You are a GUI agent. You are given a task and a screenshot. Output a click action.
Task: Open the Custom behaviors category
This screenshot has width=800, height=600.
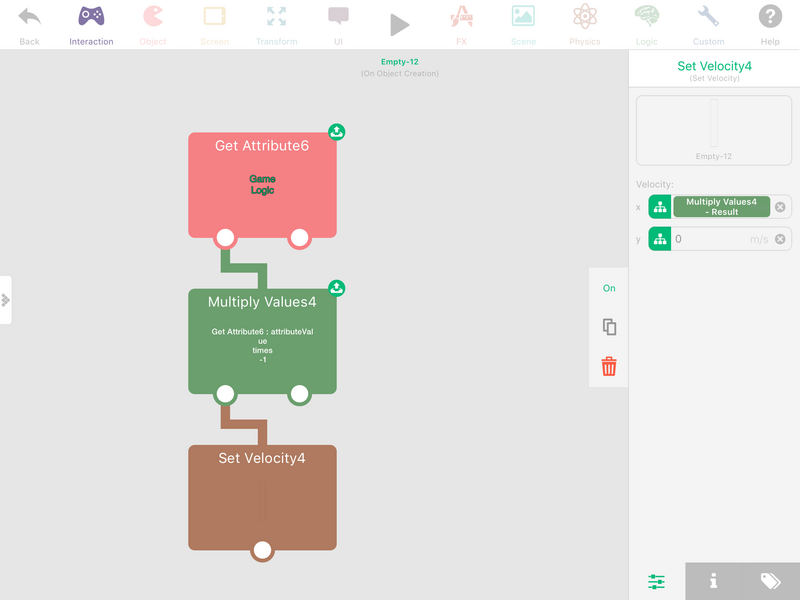708,24
